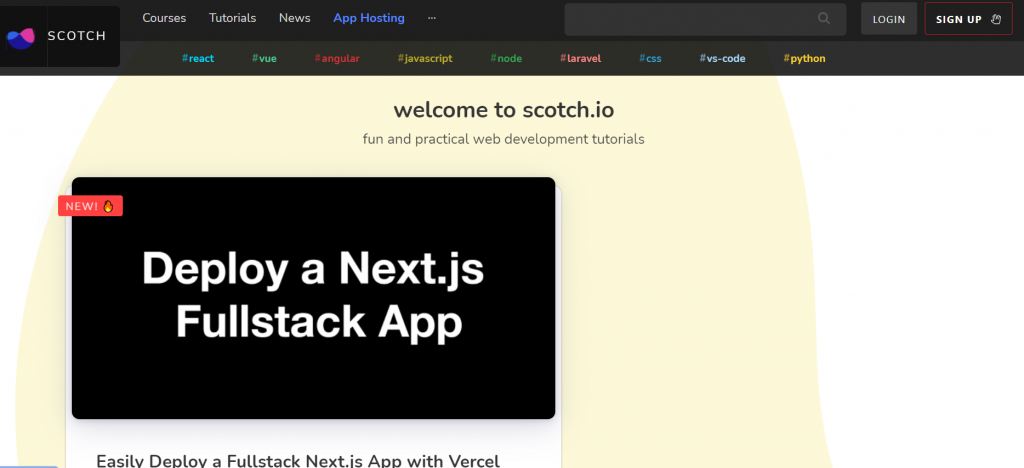Select the #javascript tag
1024x468 pixels.
(425, 58)
